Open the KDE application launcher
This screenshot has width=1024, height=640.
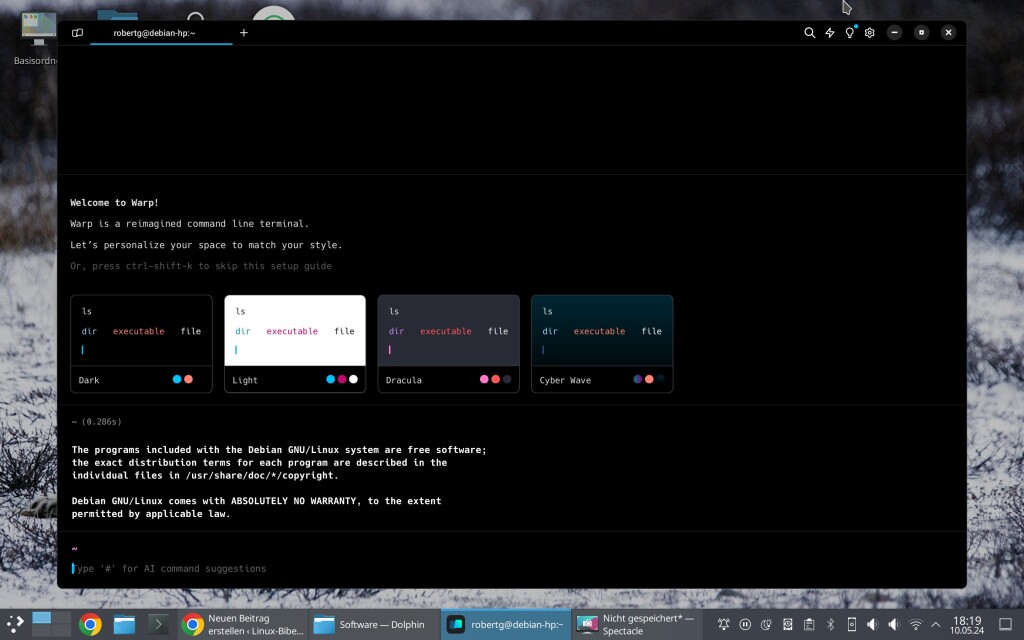15,624
